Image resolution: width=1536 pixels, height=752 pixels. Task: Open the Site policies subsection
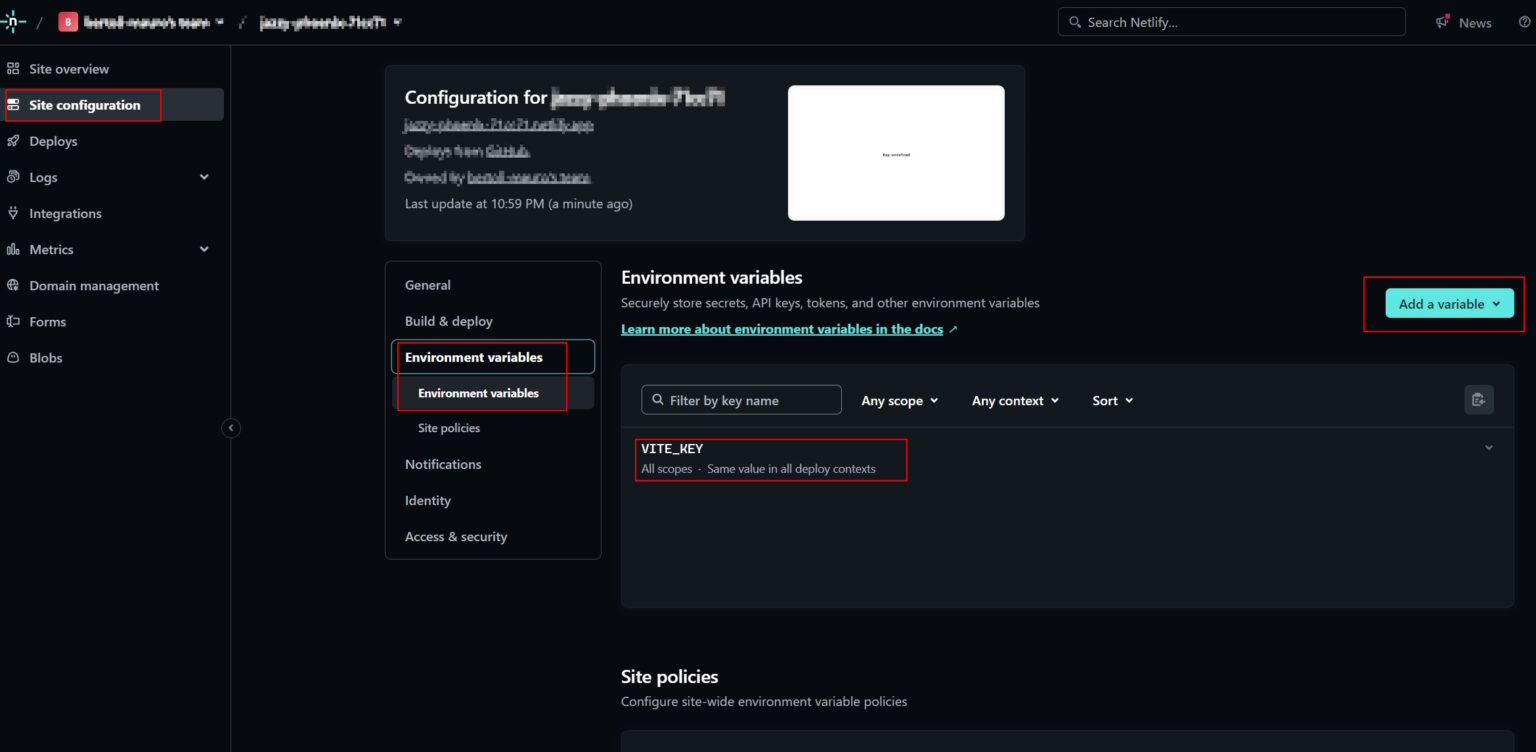click(449, 428)
